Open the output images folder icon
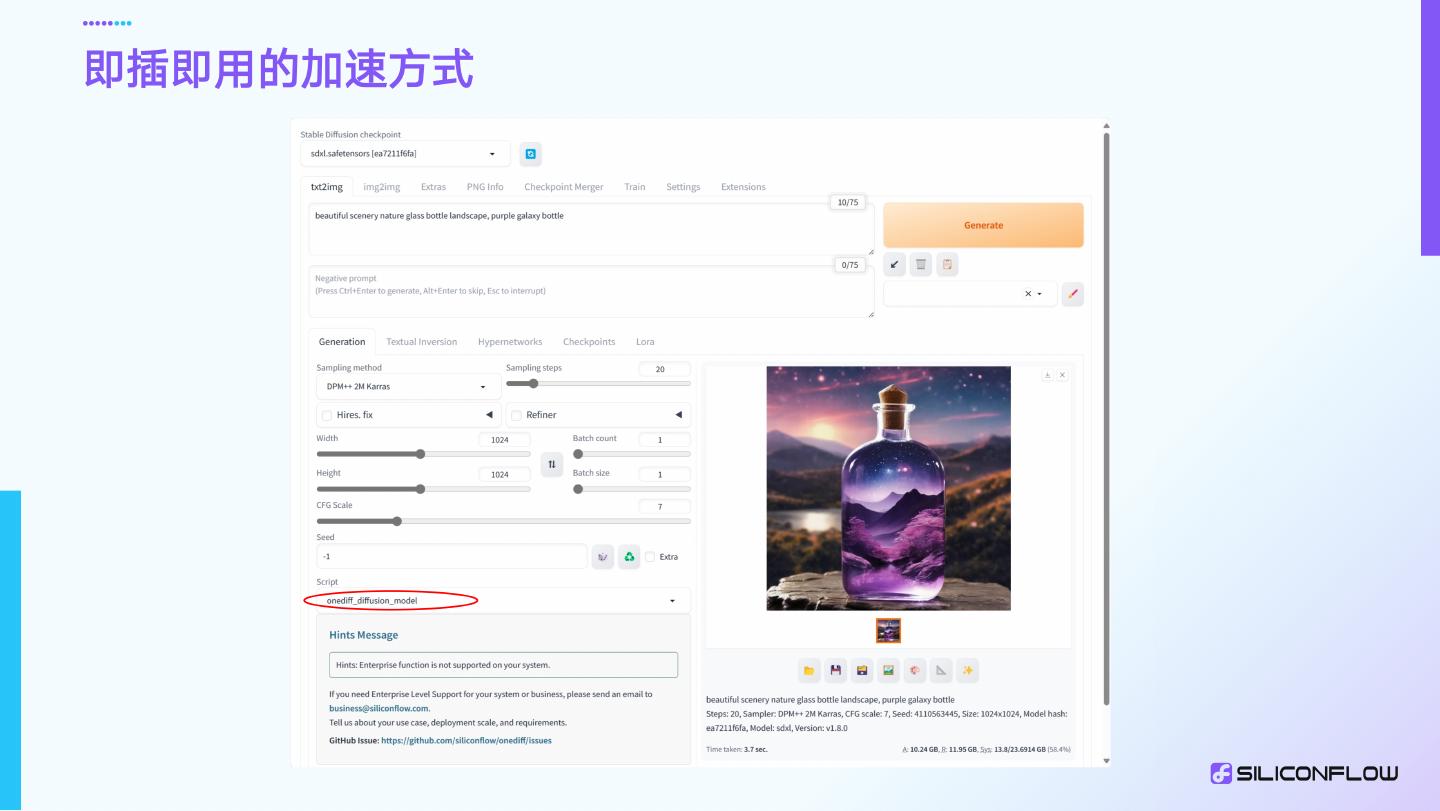The width and height of the screenshot is (1440, 811). (x=809, y=670)
